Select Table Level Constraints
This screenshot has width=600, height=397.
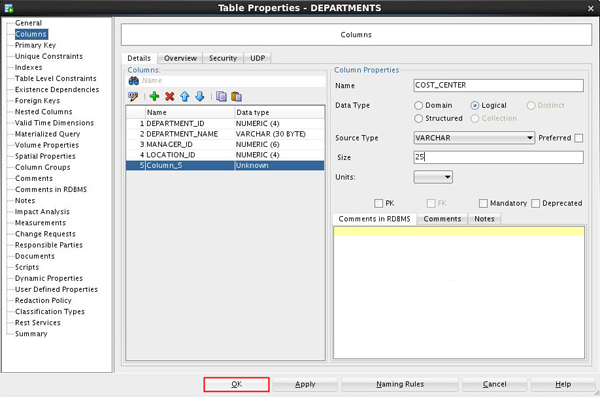pos(55,78)
